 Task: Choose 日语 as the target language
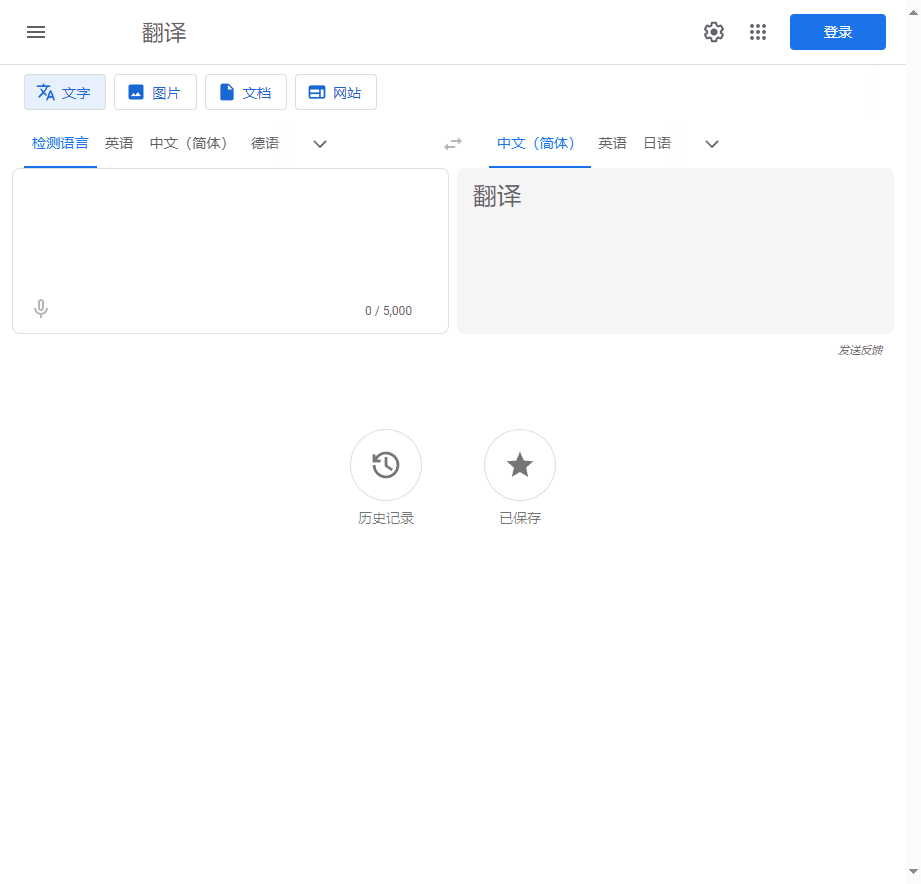pos(657,143)
